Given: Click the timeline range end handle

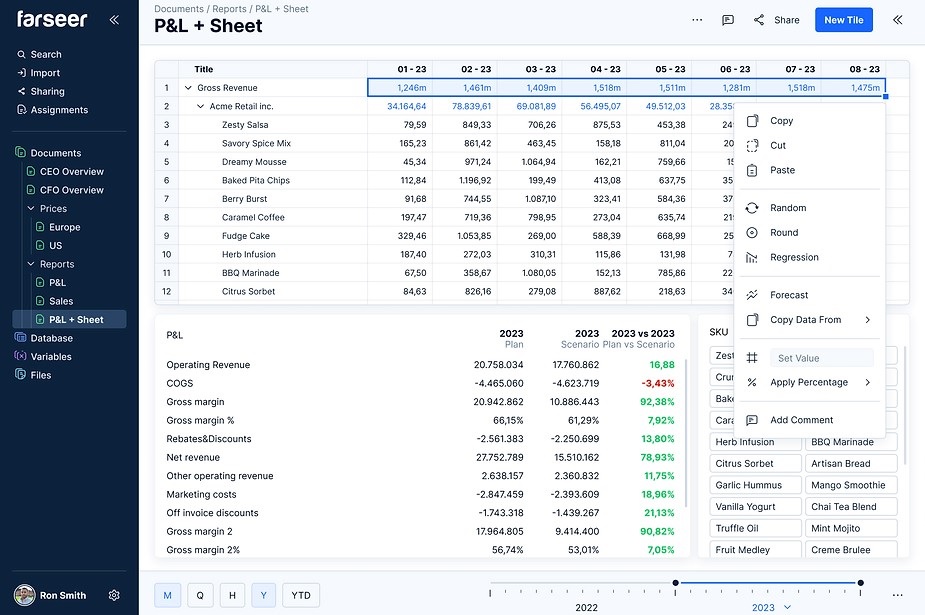Looking at the screenshot, I should coord(861,583).
